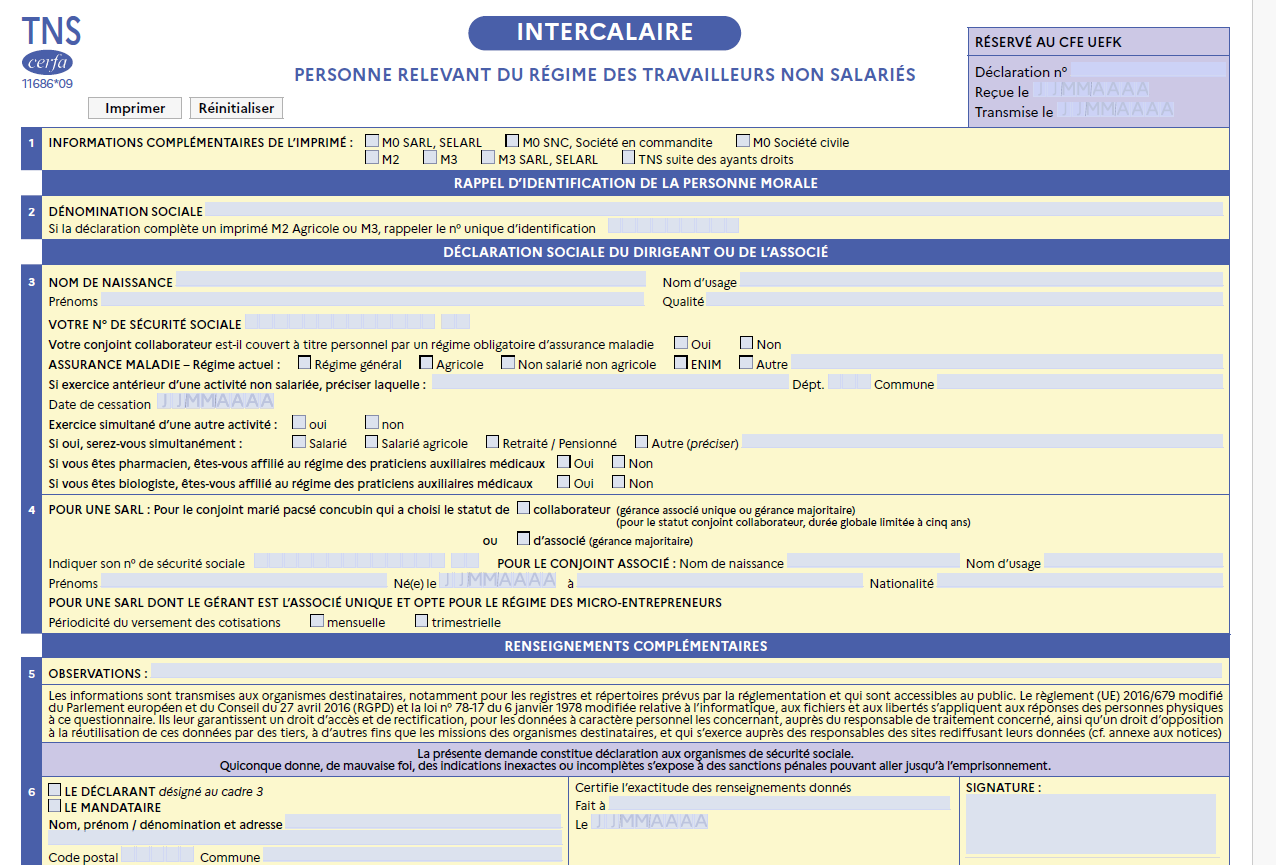Click the conjoint associé Nom de naissance field
The width and height of the screenshot is (1276, 865).
[873, 562]
